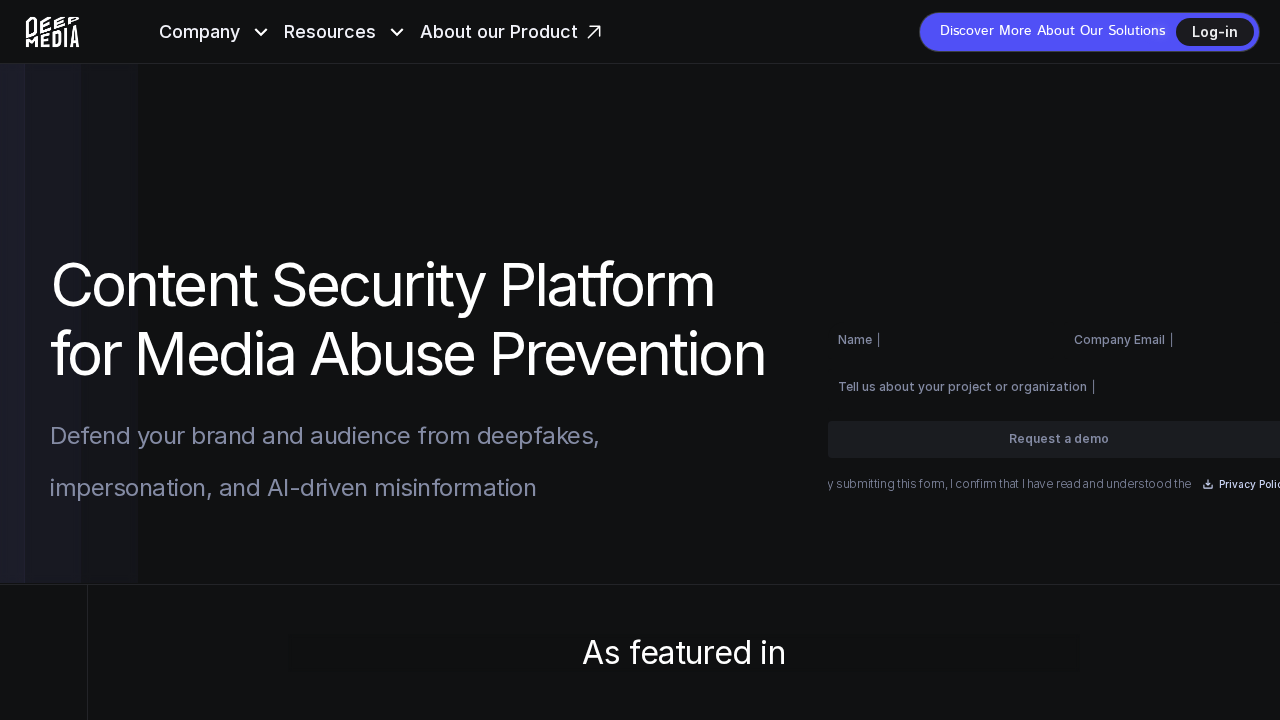Click the As featured in heading

pyautogui.click(x=683, y=653)
